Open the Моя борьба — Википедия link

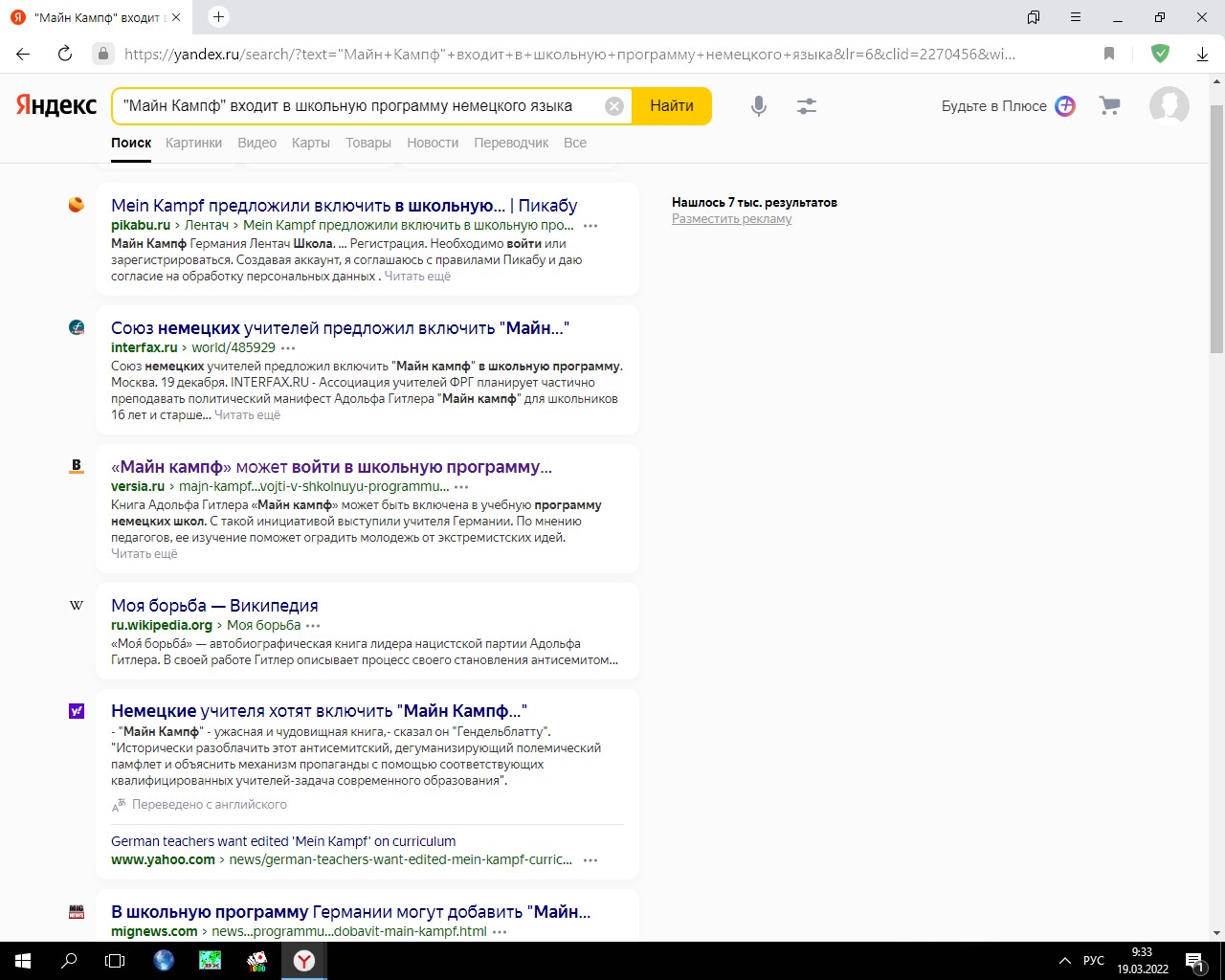pyautogui.click(x=214, y=606)
